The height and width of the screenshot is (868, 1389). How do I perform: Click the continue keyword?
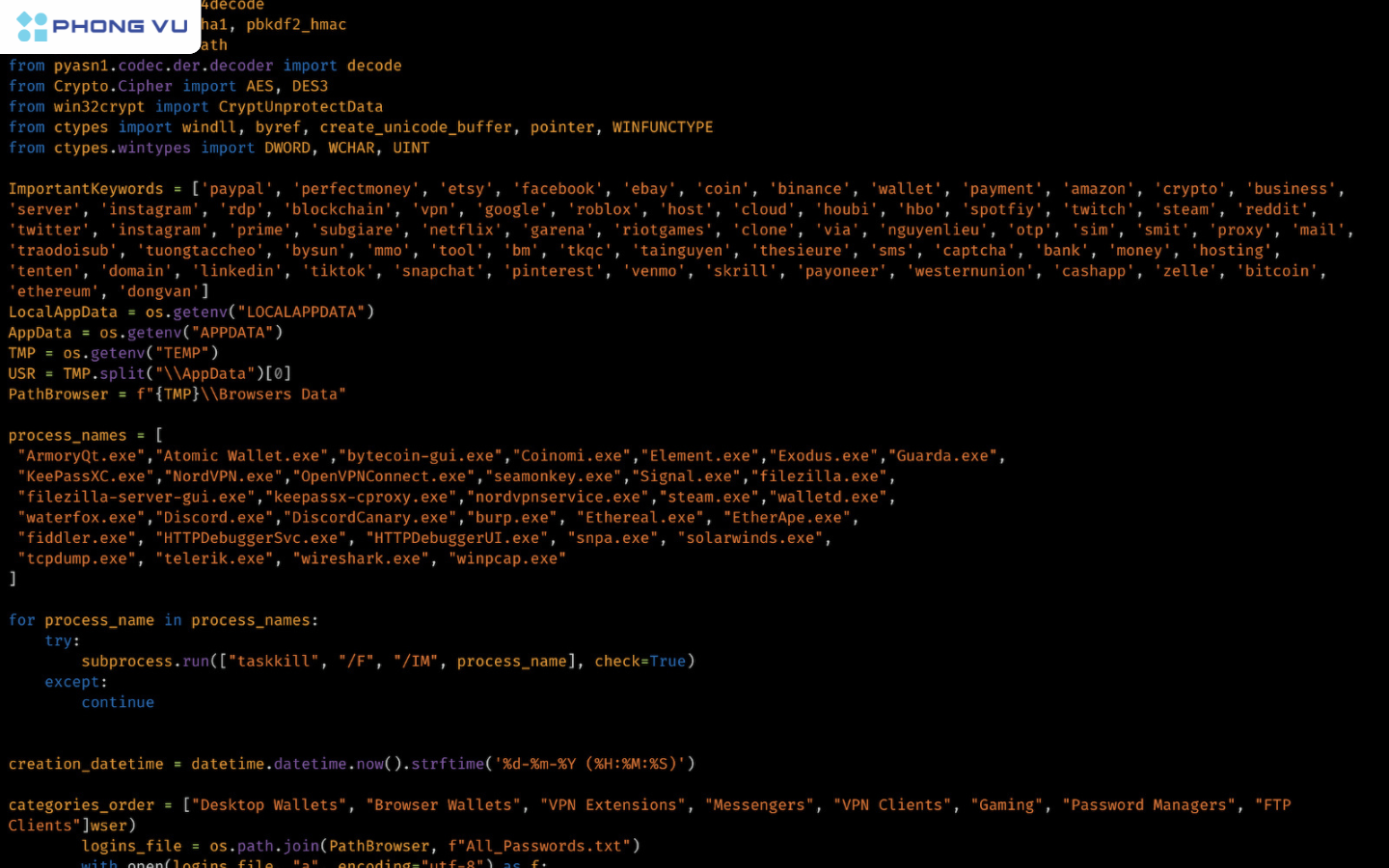tap(118, 702)
